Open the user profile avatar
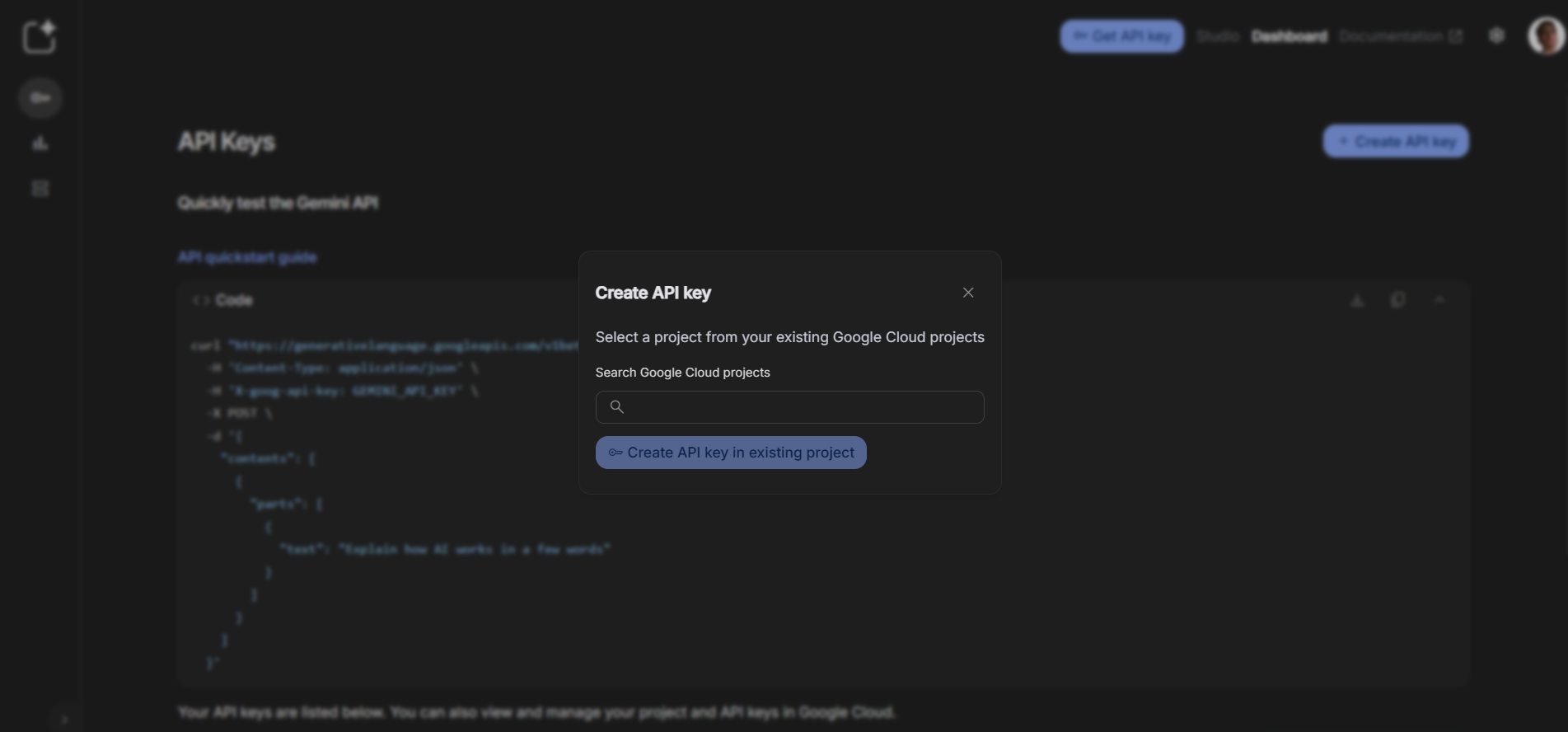 tap(1546, 36)
